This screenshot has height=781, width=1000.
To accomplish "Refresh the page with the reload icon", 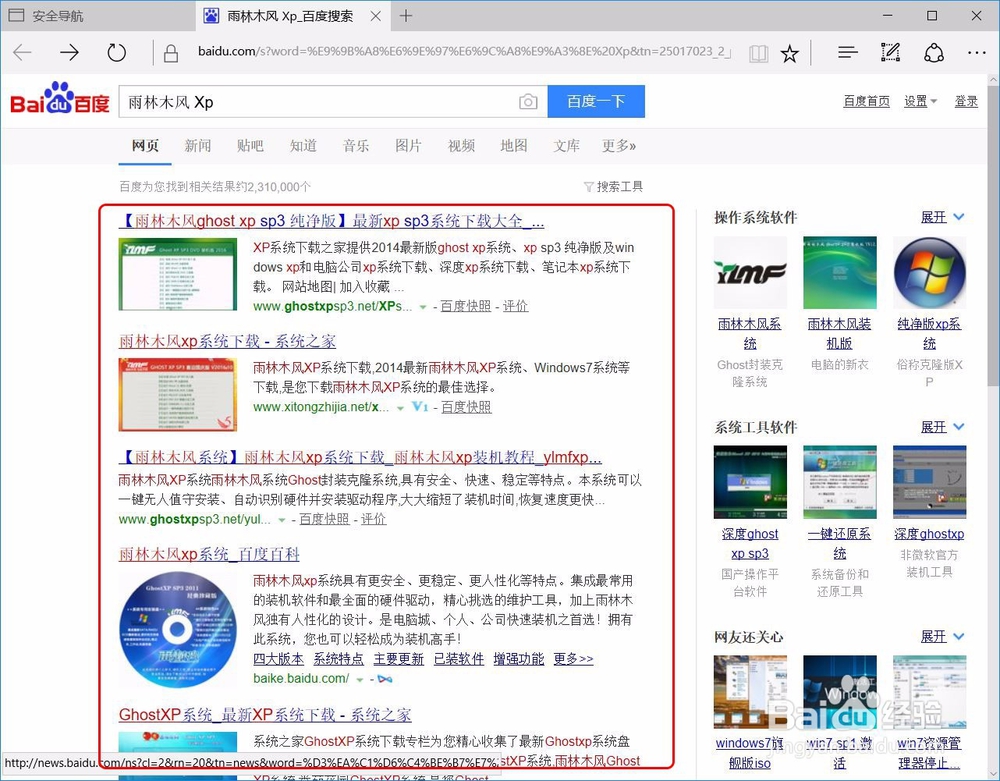I will [x=117, y=52].
